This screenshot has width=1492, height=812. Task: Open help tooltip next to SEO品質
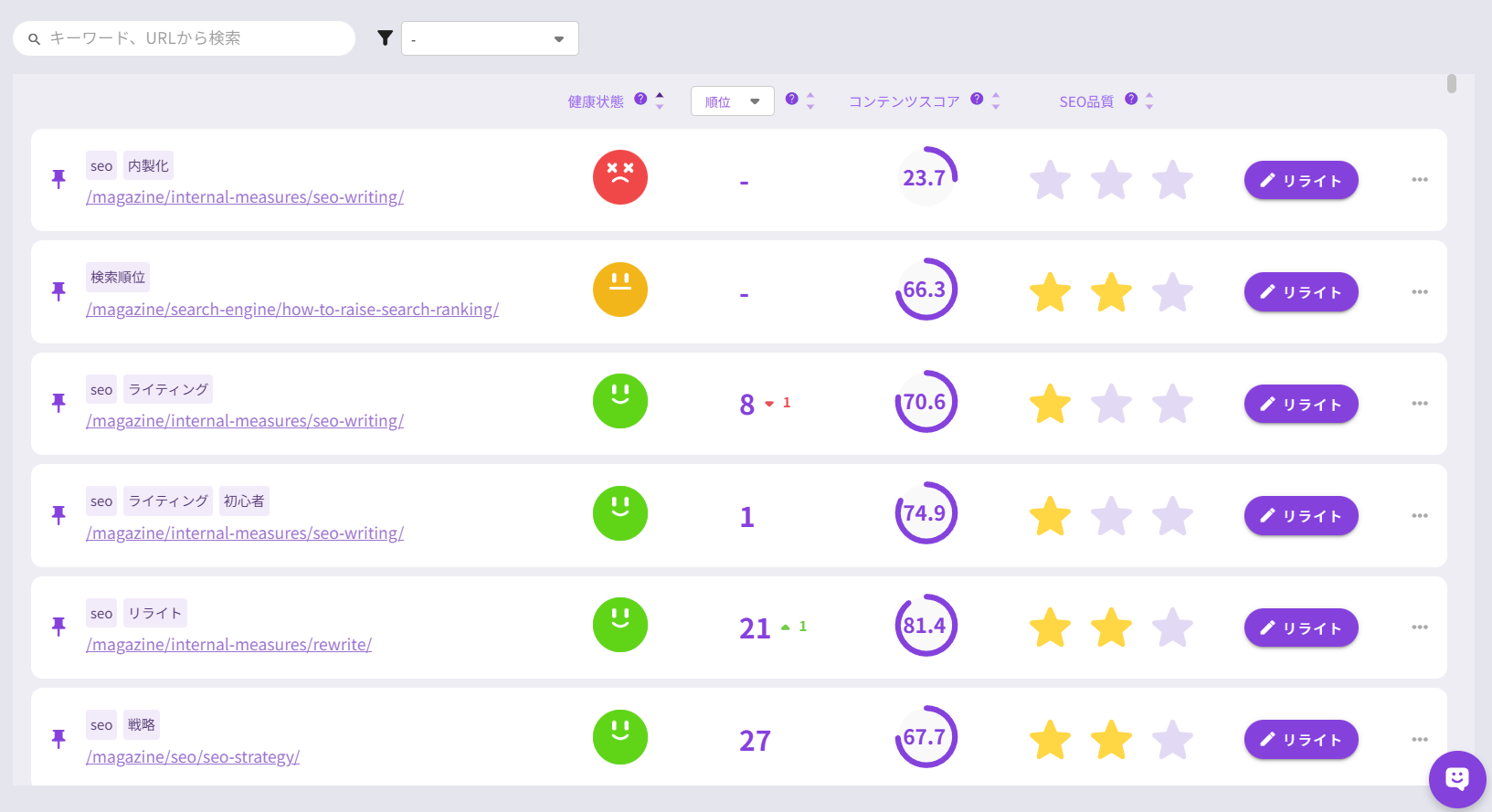1131,100
